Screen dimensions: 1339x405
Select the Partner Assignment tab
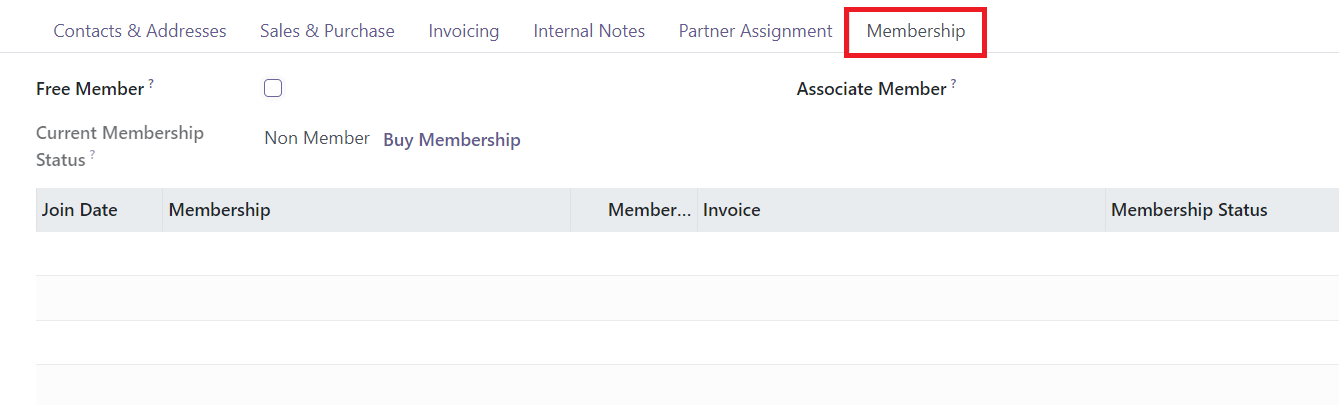coord(755,31)
